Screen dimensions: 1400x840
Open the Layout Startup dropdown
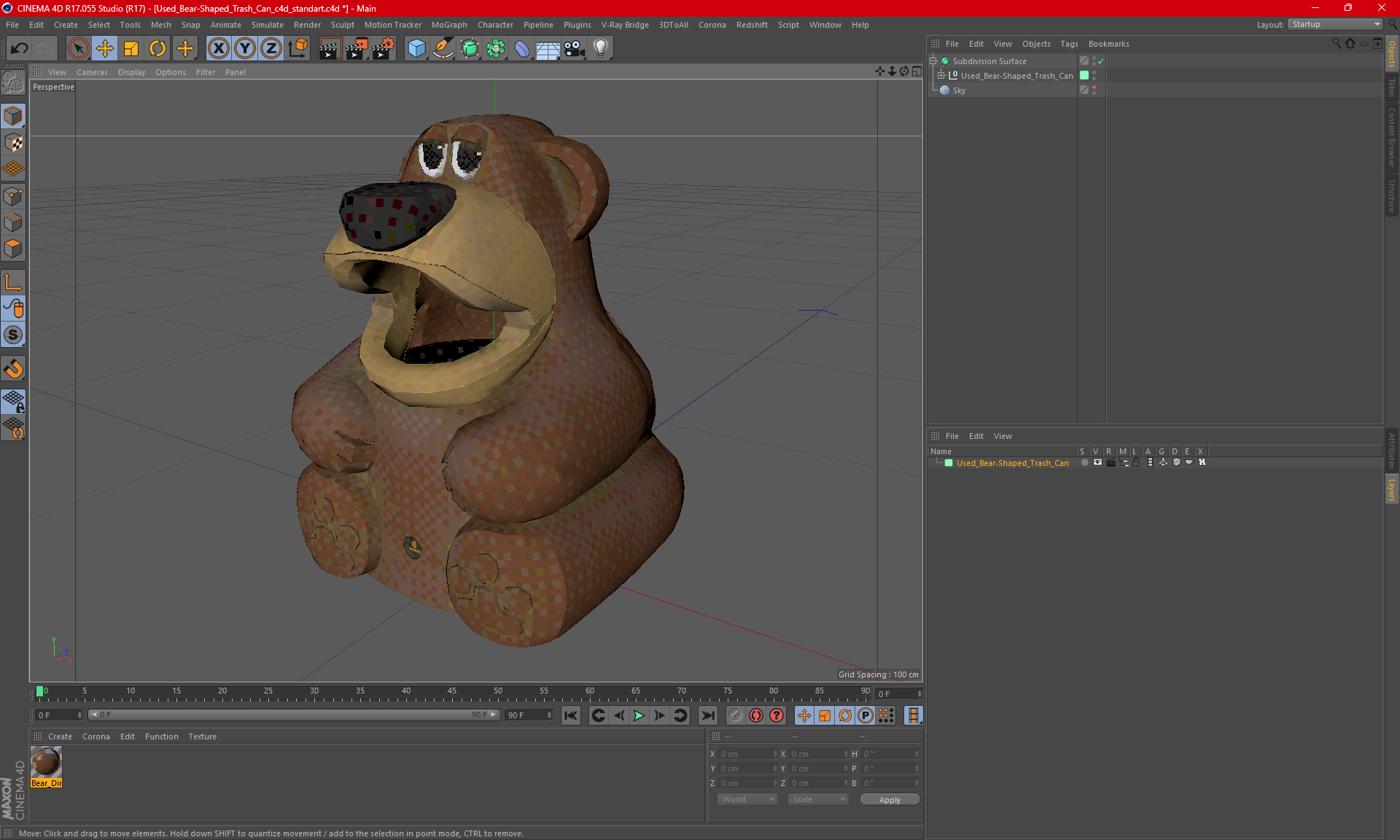coord(1335,24)
